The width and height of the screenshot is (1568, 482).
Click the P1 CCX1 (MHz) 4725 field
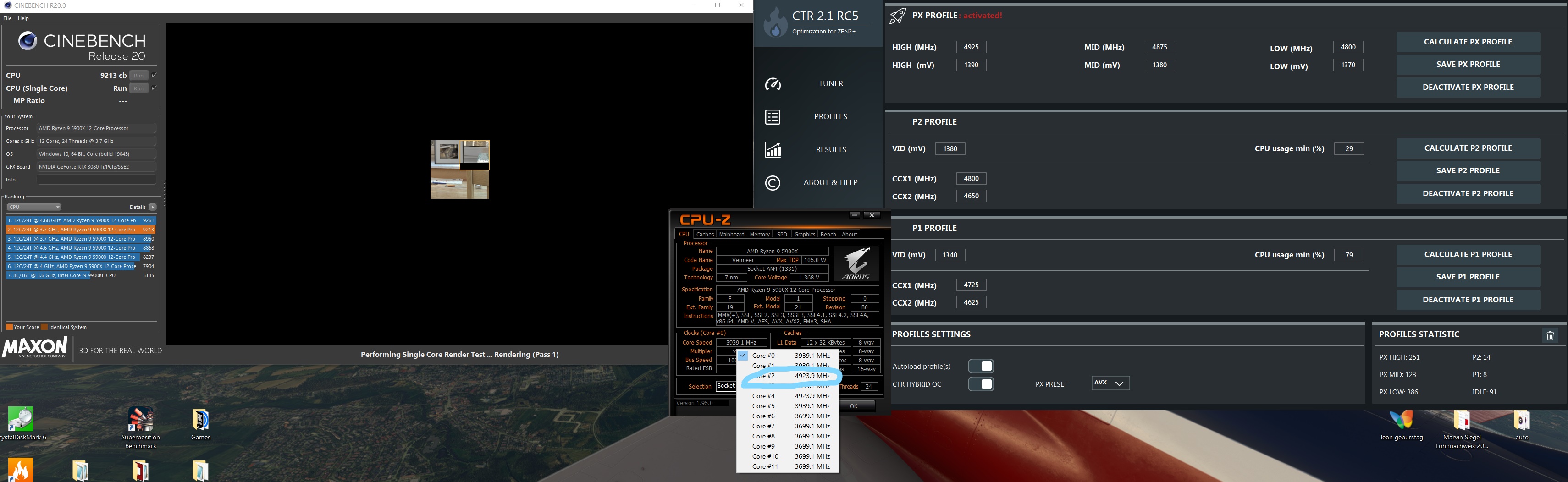pyautogui.click(x=972, y=285)
